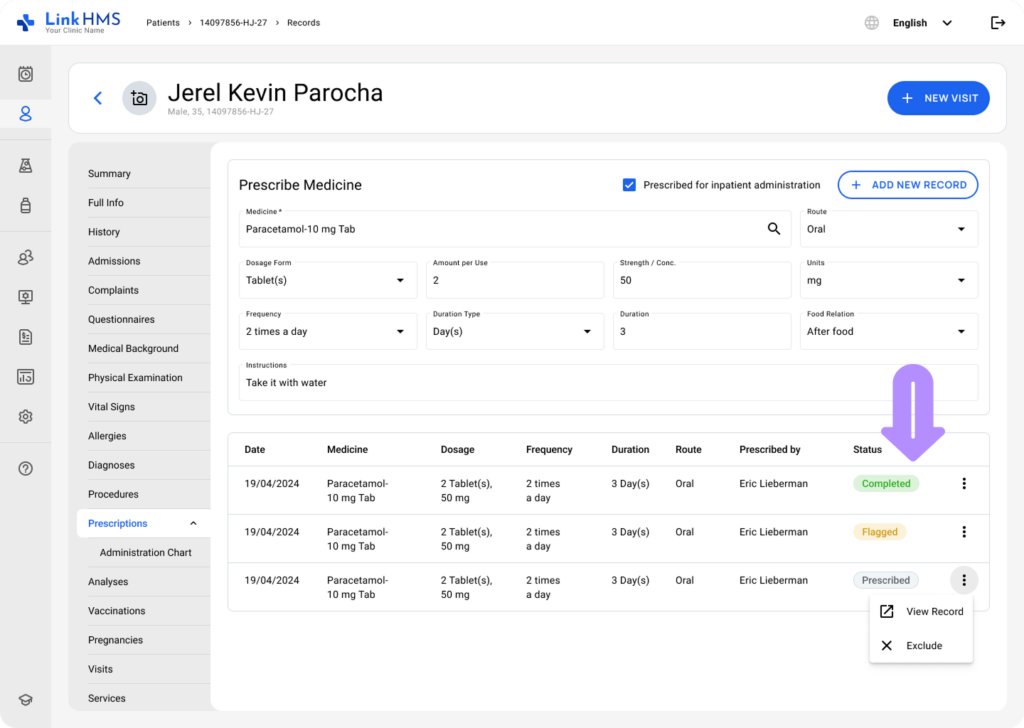Select View Record from context menu
The width and height of the screenshot is (1024, 728).
921,612
